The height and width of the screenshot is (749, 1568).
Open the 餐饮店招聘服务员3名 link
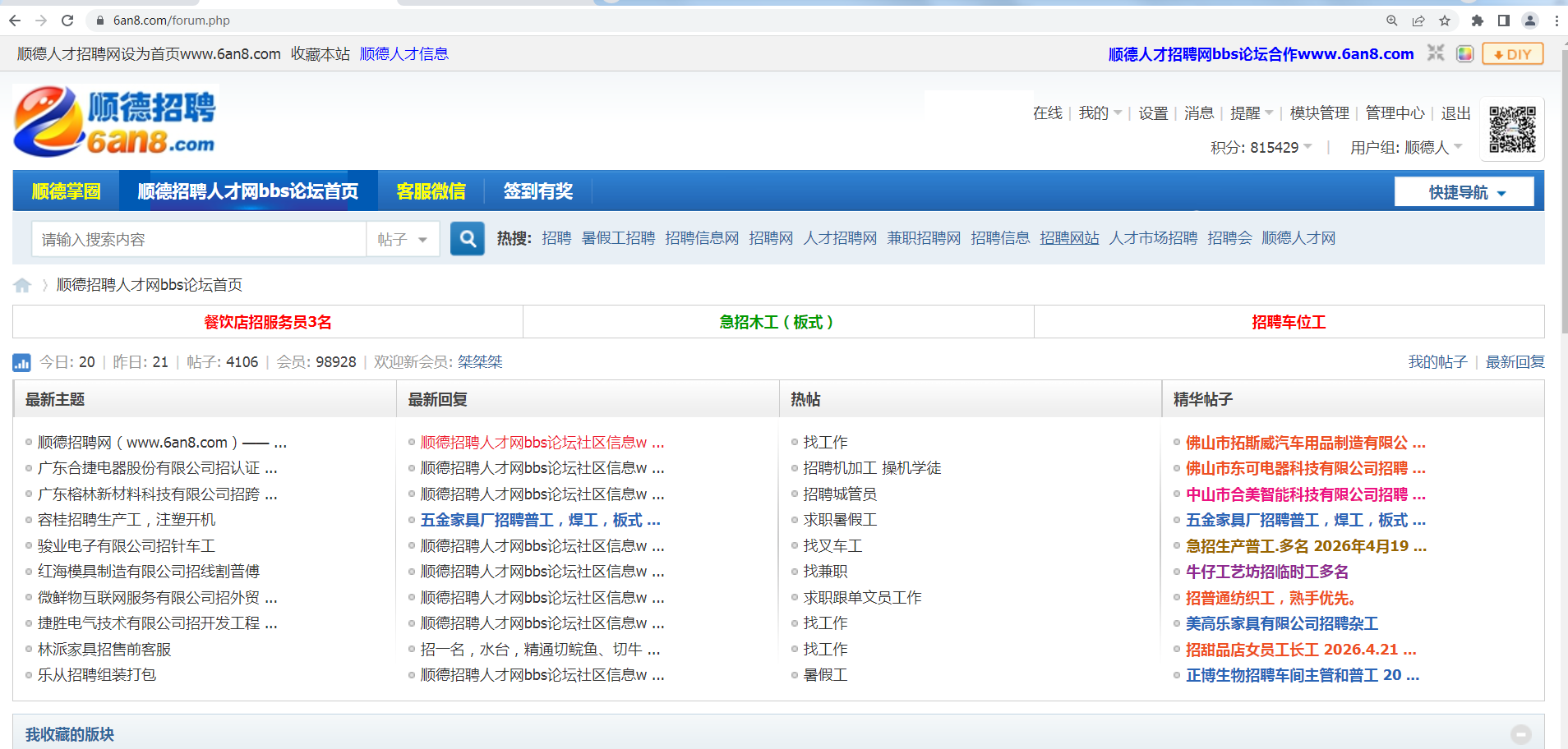pyautogui.click(x=268, y=322)
